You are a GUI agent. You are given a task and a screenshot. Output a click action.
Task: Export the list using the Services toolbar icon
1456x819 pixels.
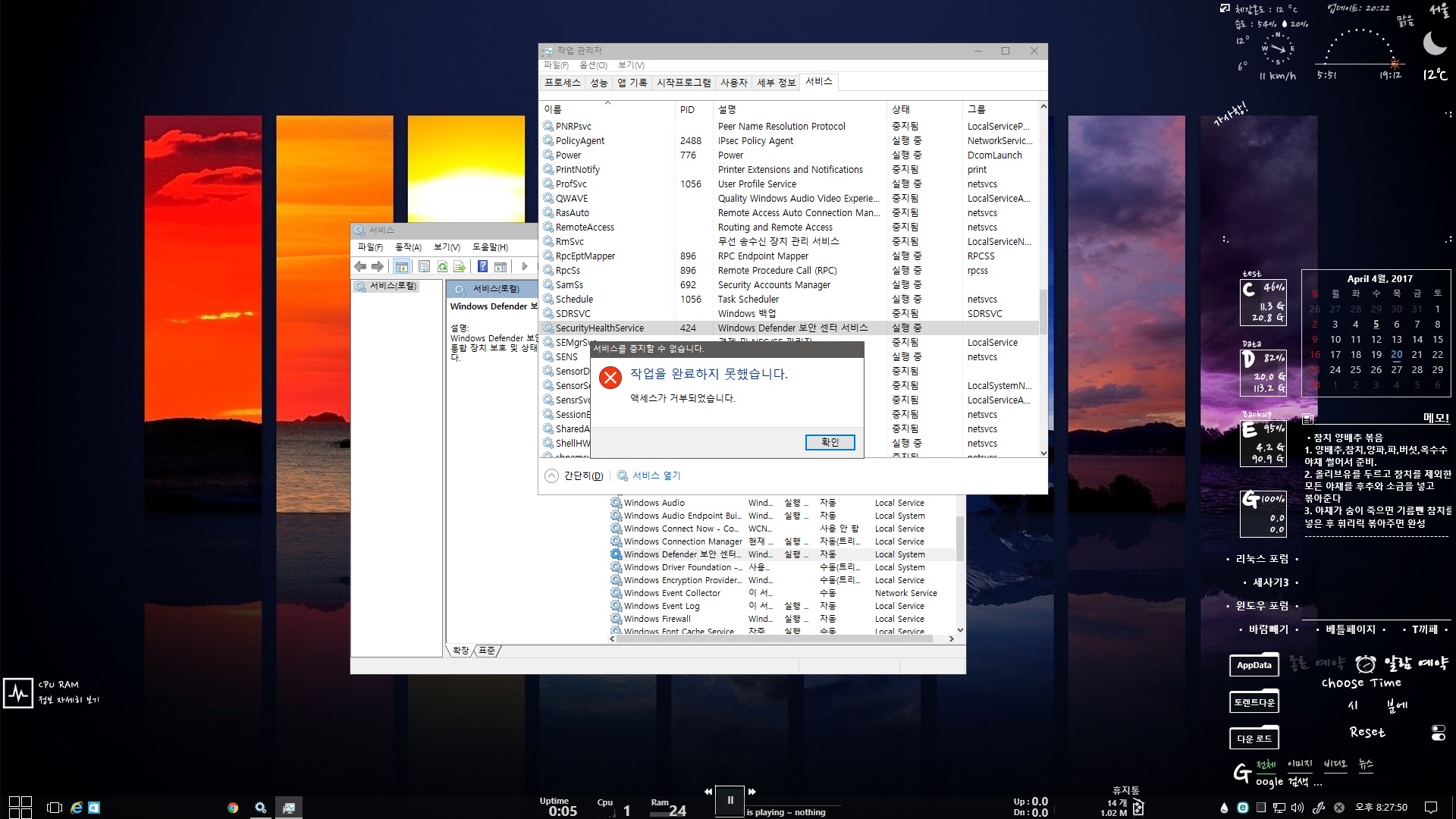click(x=460, y=266)
